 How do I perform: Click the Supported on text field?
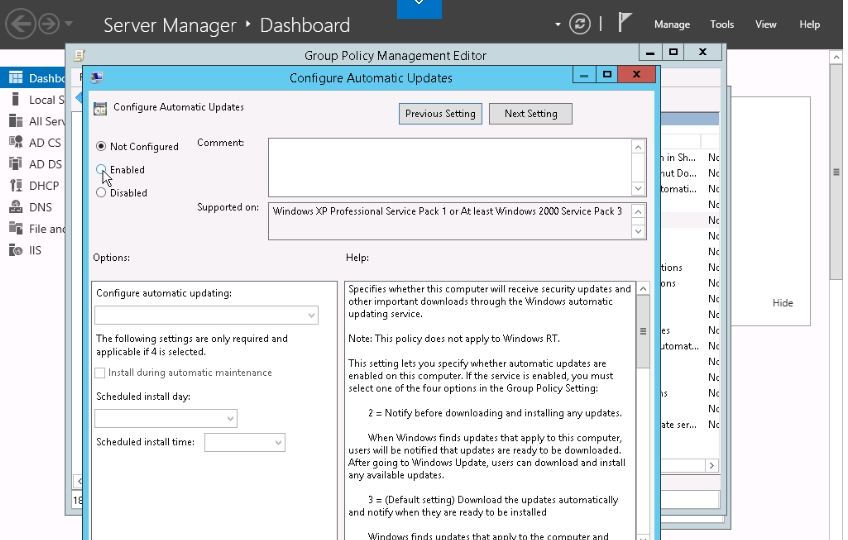point(450,221)
